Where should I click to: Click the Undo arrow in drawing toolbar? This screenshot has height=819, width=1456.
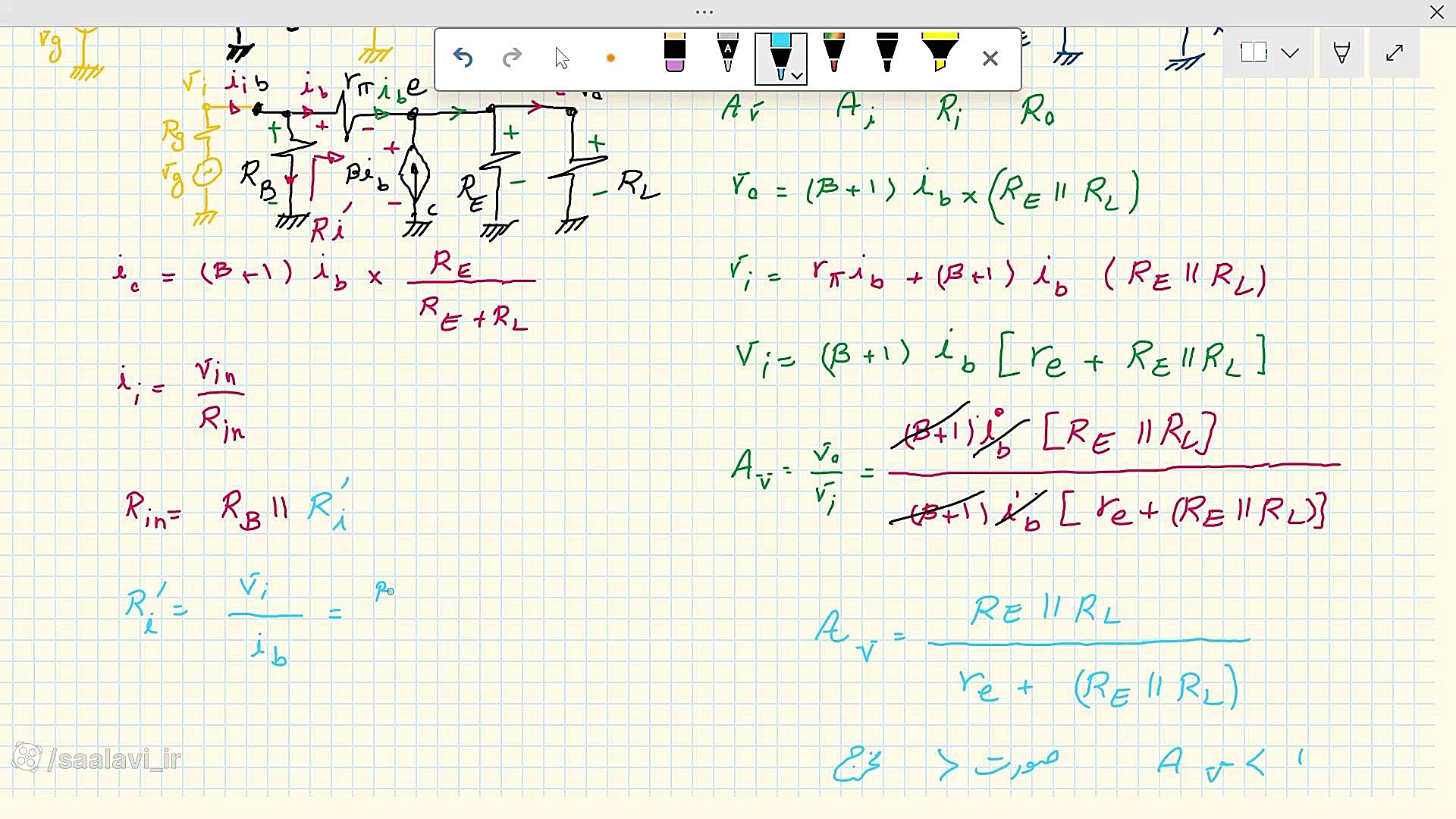coord(463,58)
